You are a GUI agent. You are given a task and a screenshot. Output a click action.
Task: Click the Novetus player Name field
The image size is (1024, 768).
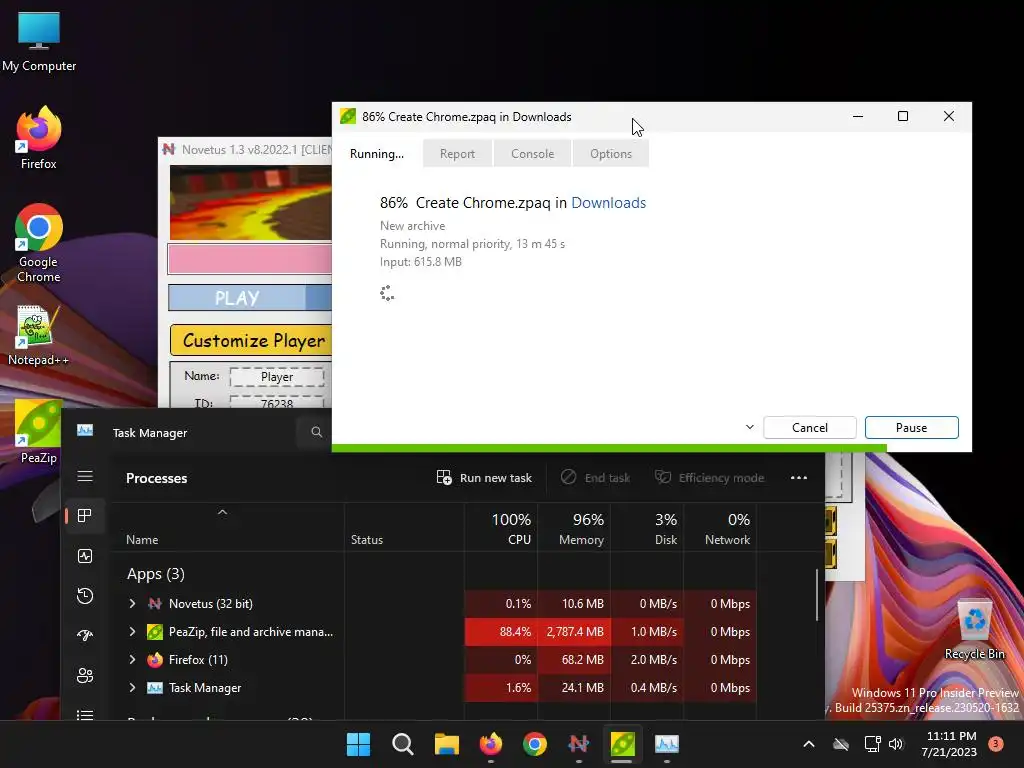[x=277, y=377]
